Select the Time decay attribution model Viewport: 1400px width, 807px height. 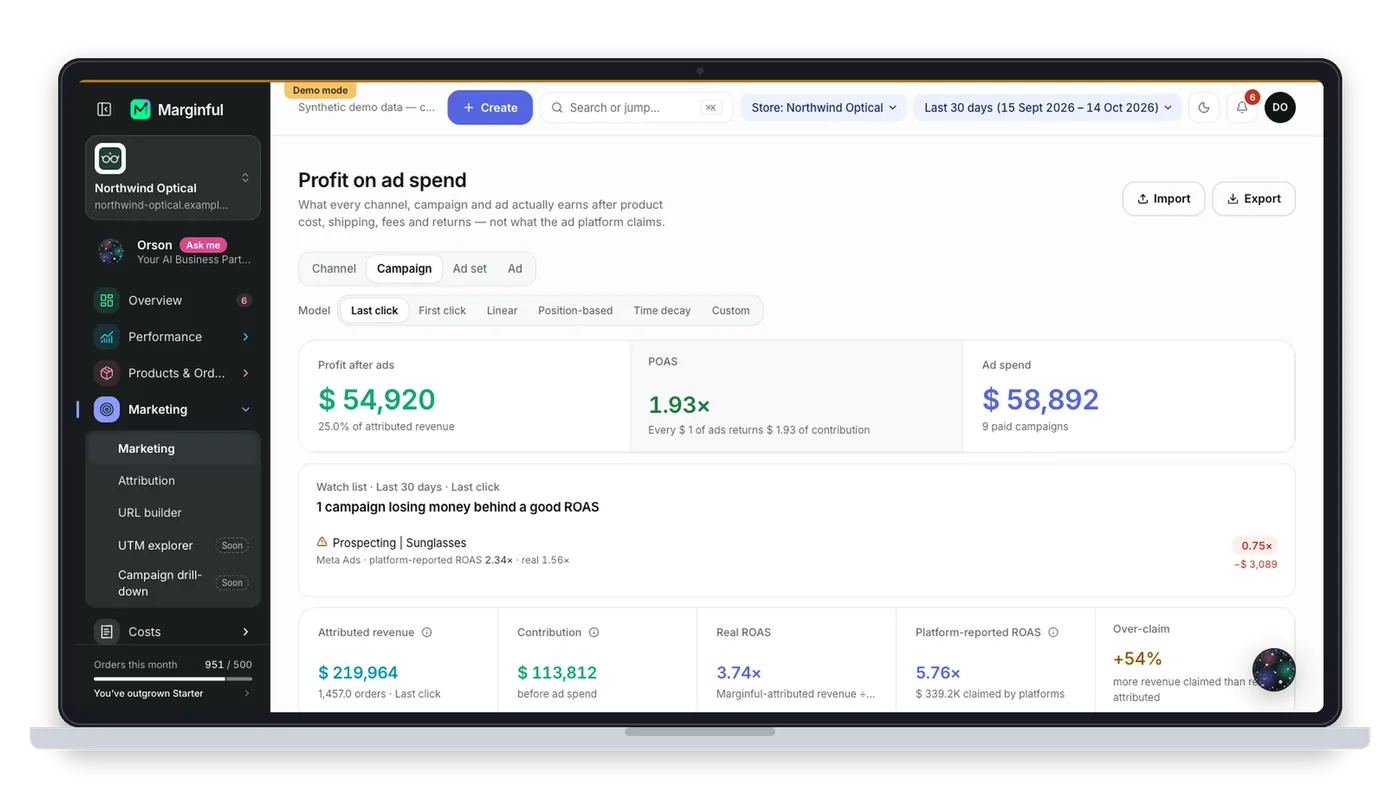[662, 311]
